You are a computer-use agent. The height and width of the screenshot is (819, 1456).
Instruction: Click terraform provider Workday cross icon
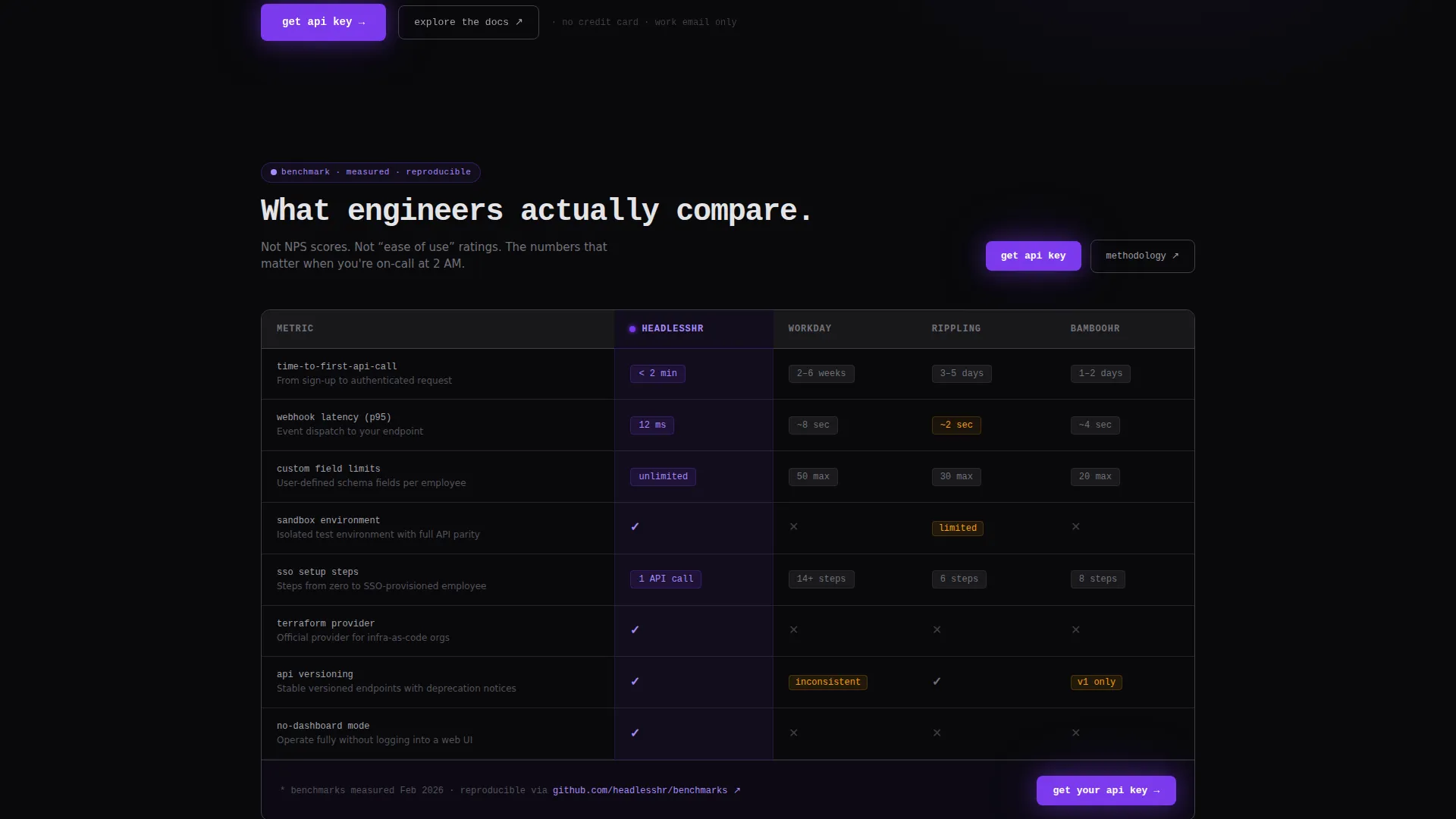point(793,630)
